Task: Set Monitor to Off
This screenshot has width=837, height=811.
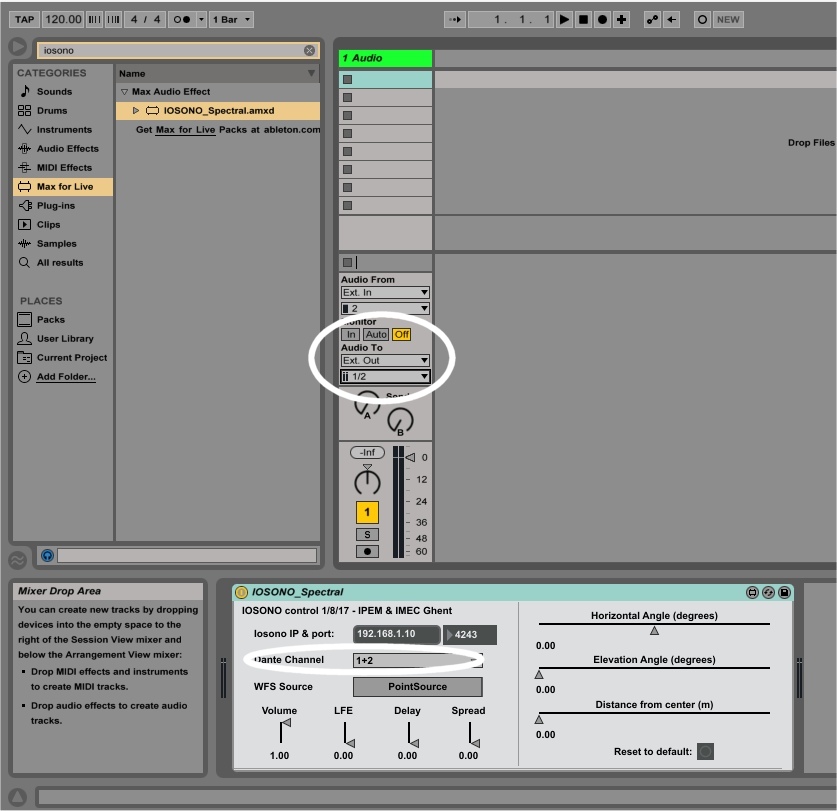Action: pyautogui.click(x=401, y=335)
